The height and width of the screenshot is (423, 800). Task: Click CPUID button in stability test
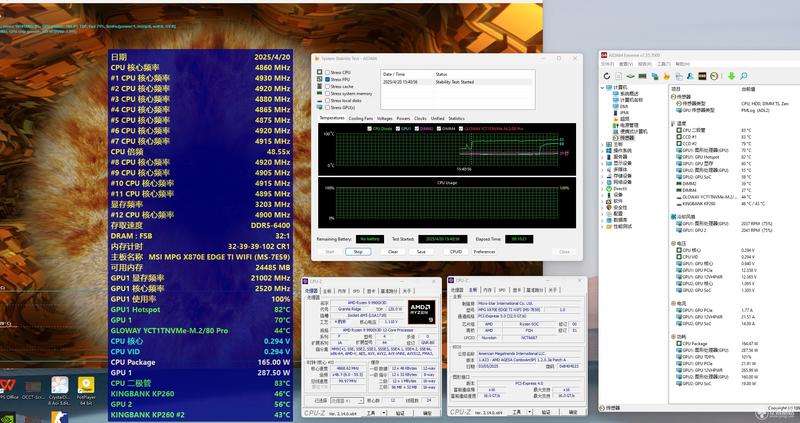tap(456, 252)
